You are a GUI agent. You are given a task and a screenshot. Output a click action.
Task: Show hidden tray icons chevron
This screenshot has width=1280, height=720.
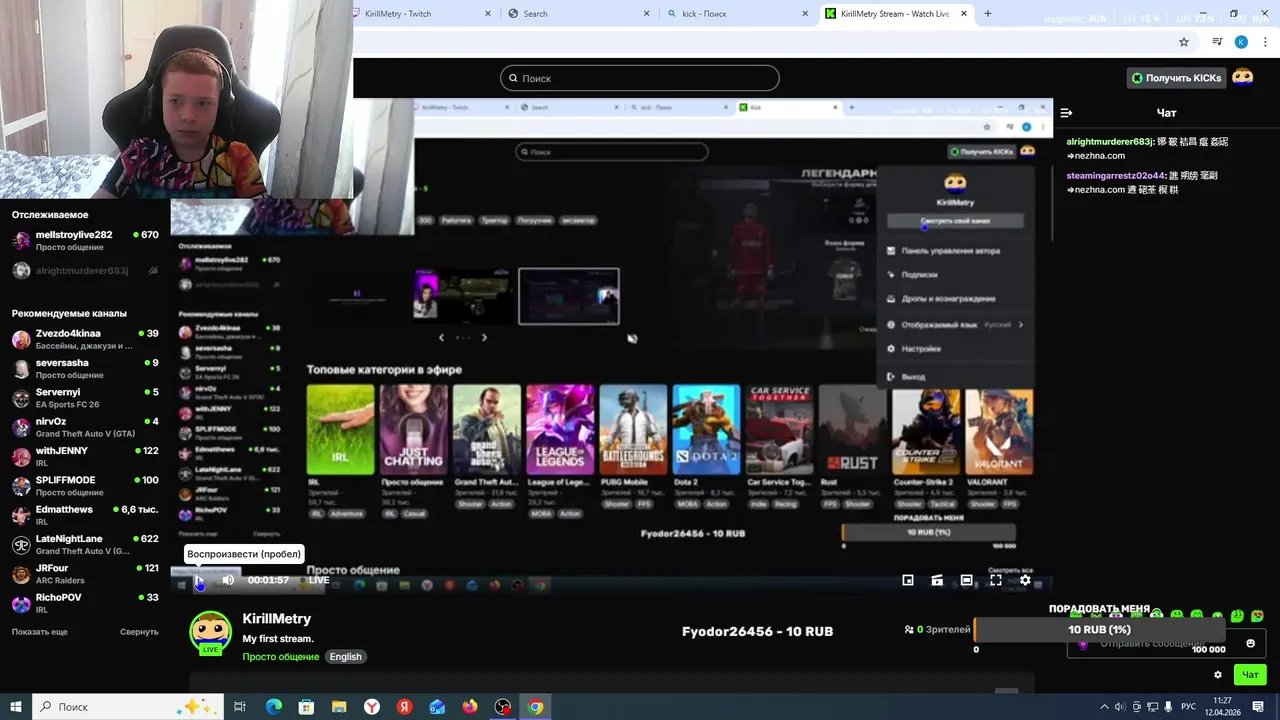click(x=1104, y=707)
